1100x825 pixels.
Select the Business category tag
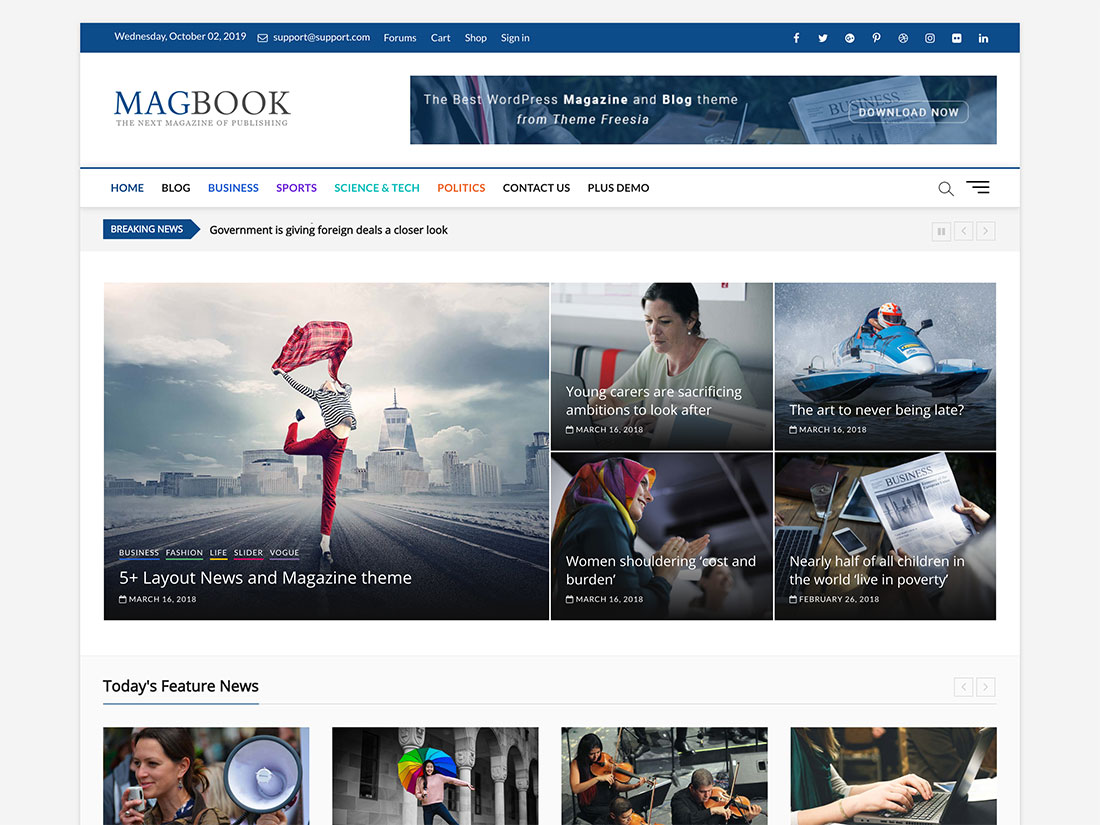click(139, 553)
